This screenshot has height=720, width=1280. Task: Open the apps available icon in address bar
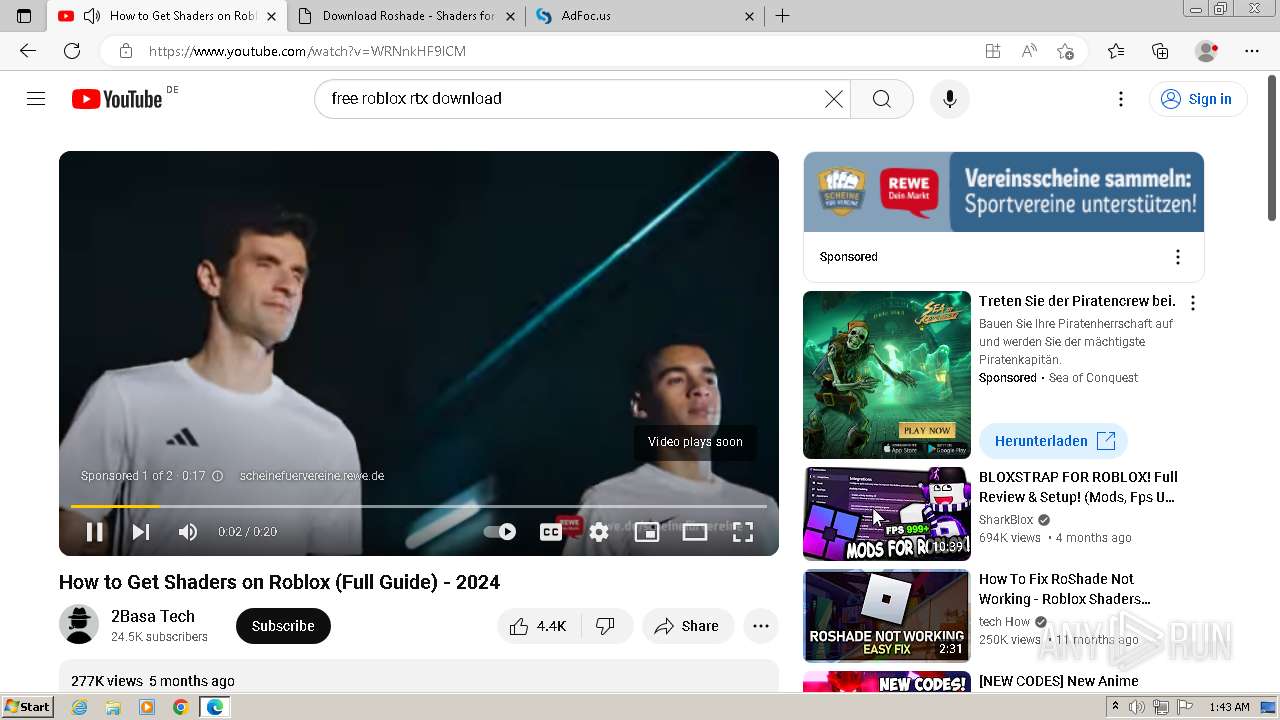click(x=992, y=51)
